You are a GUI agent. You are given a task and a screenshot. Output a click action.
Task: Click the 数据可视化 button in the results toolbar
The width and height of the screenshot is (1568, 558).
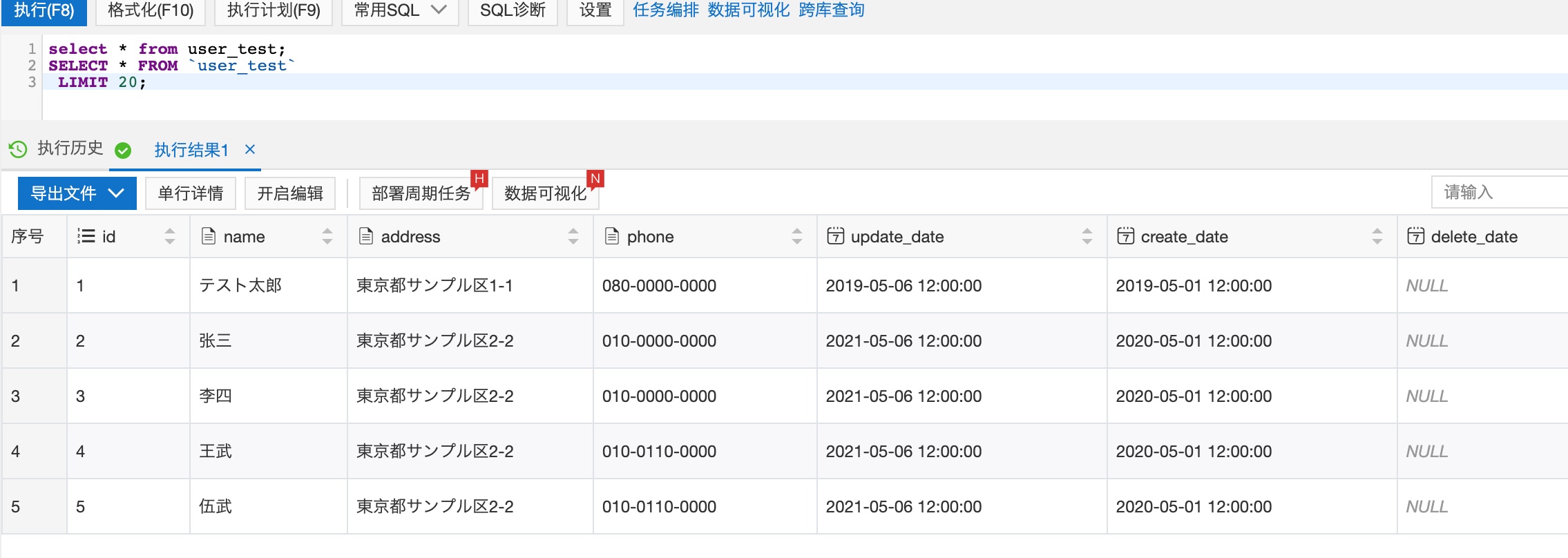pyautogui.click(x=546, y=193)
